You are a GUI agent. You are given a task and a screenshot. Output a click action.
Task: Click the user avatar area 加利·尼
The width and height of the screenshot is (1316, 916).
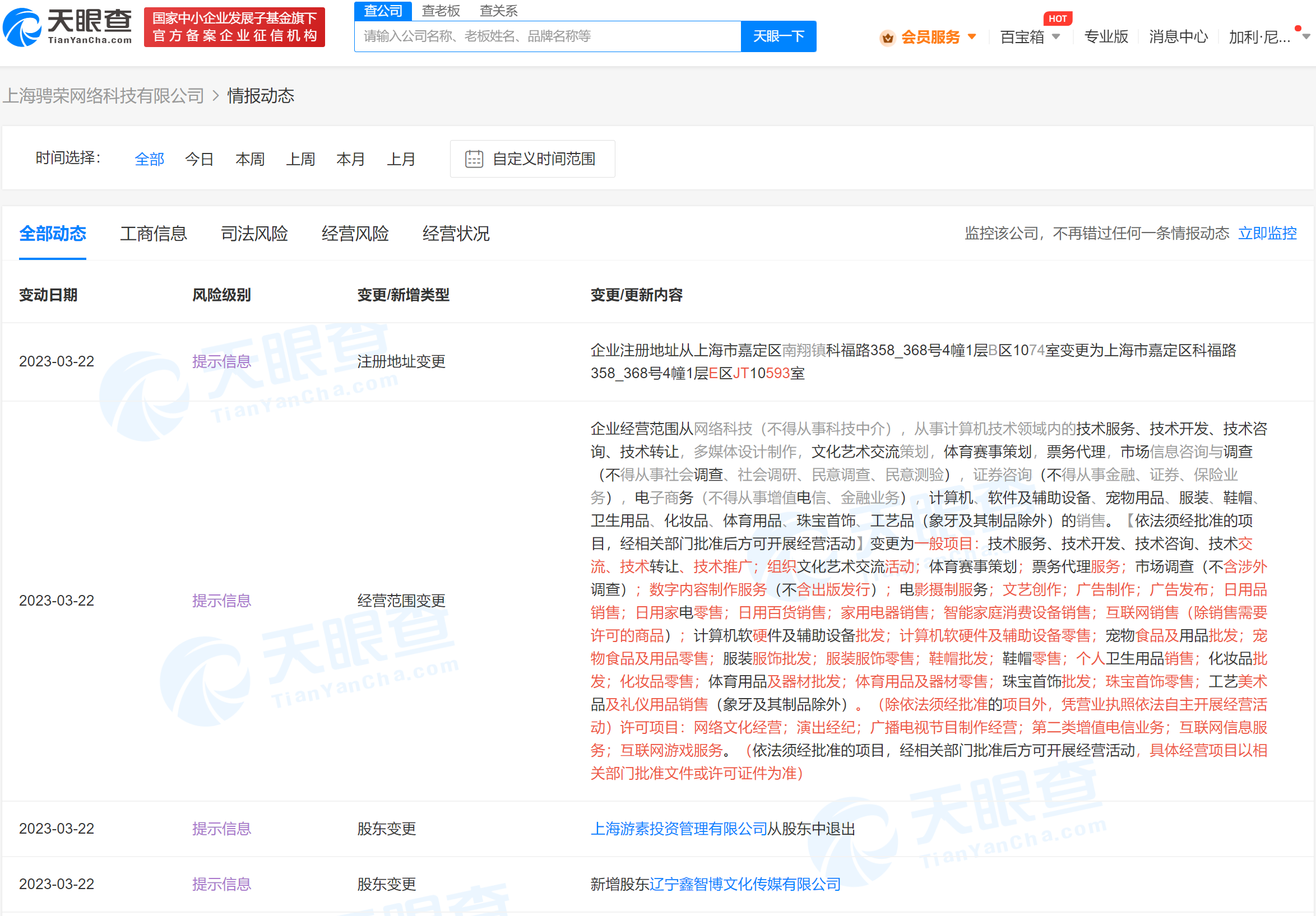point(1261,36)
